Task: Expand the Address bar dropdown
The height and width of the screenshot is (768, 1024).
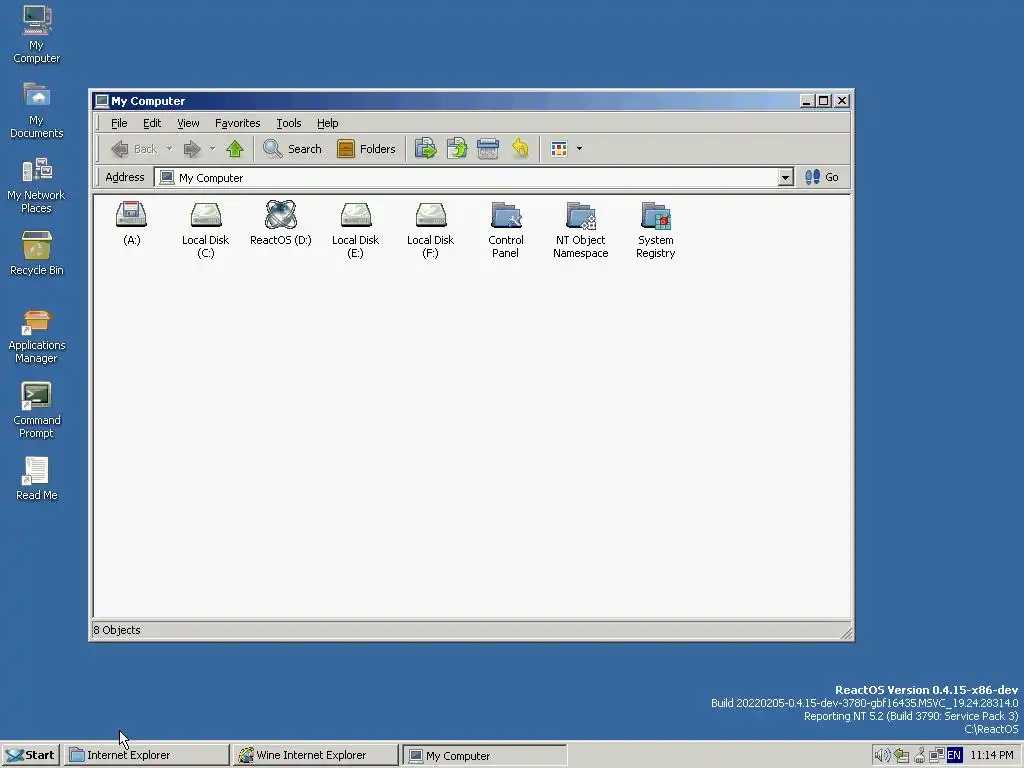Action: click(x=786, y=177)
